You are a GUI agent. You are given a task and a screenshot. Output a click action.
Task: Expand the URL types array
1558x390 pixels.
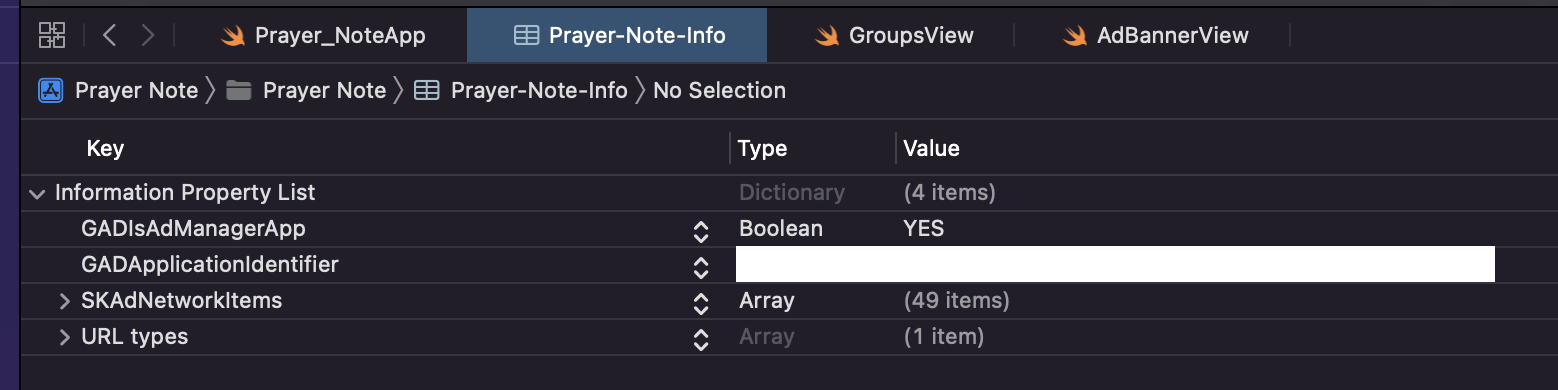click(64, 337)
